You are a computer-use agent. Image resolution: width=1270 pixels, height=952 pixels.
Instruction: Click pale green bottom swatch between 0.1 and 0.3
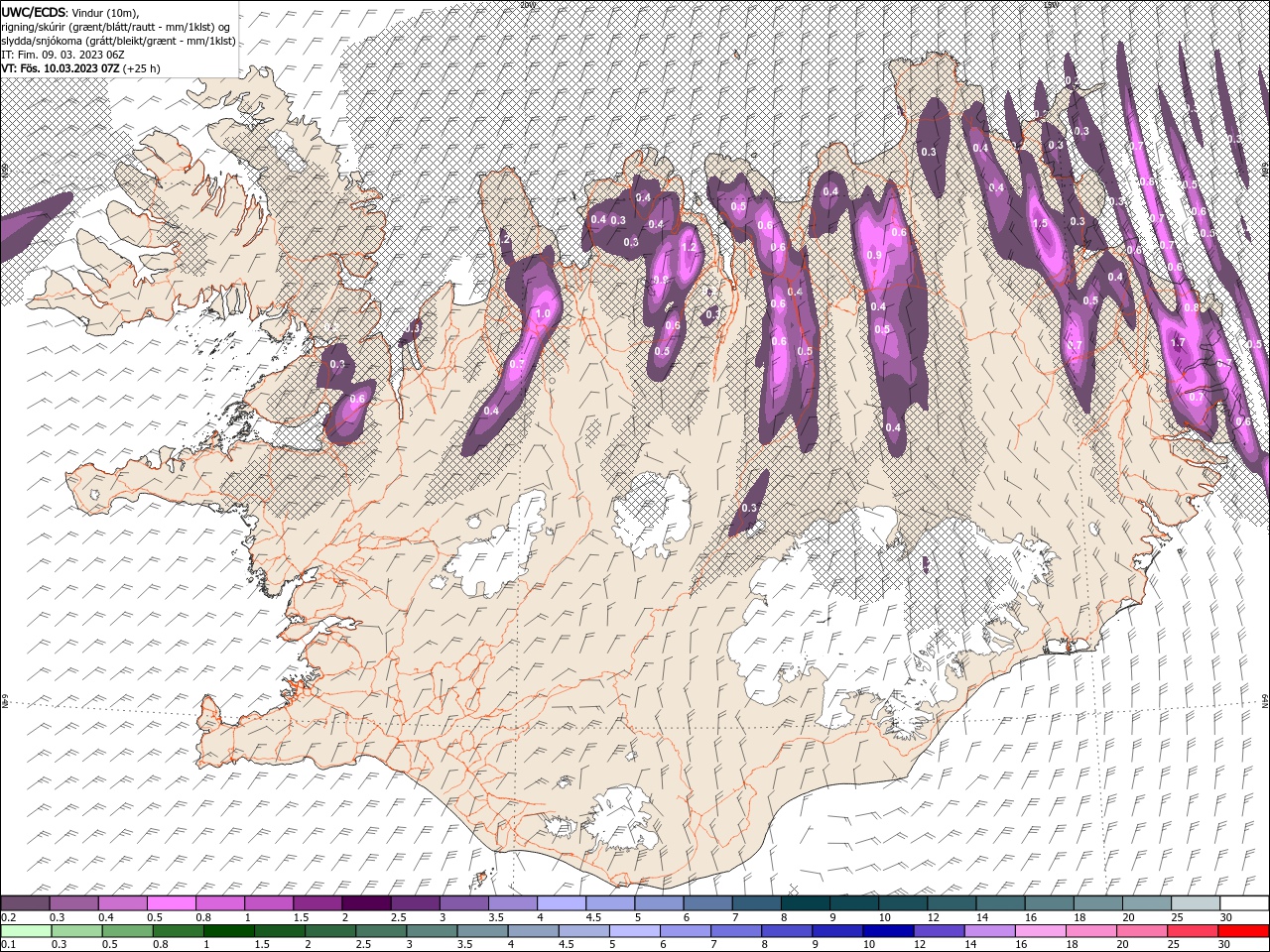point(26,930)
